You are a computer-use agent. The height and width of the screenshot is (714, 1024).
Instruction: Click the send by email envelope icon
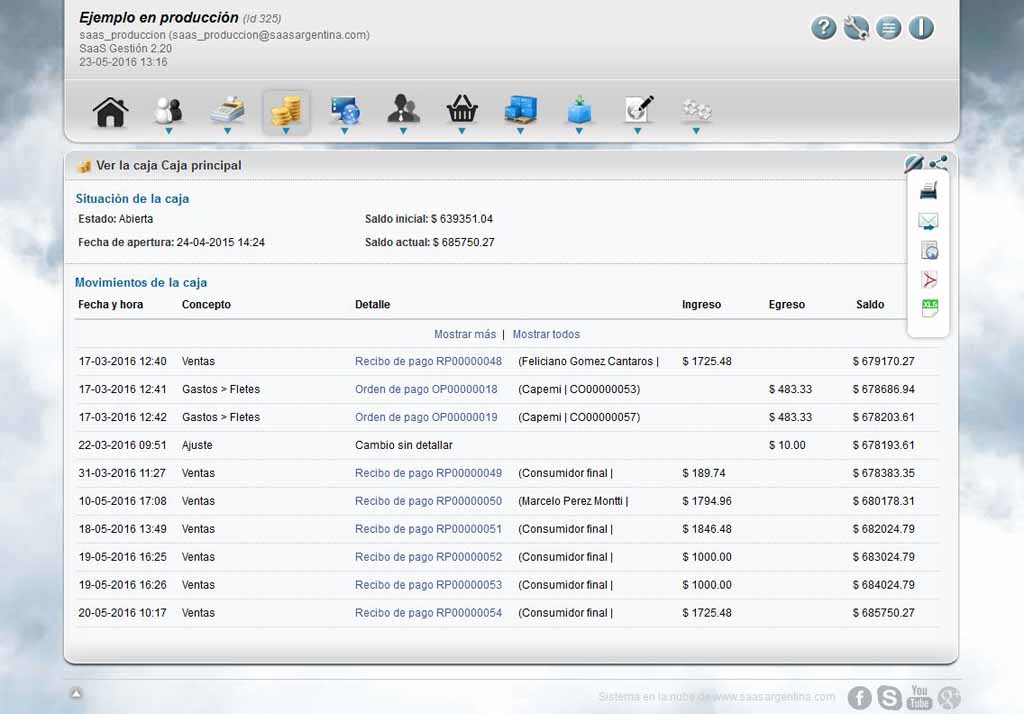[x=928, y=221]
